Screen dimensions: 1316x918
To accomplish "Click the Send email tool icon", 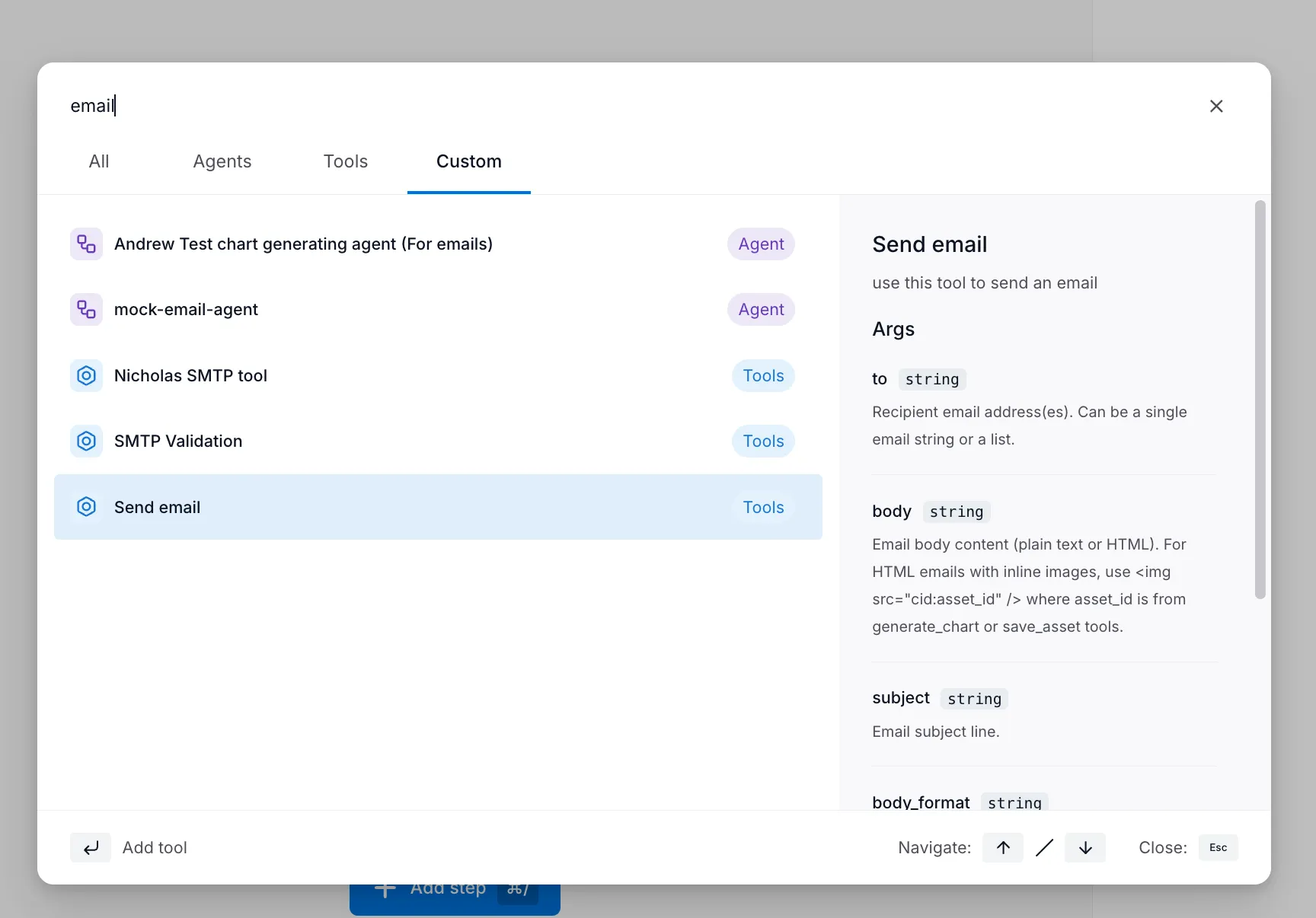I will pos(86,506).
